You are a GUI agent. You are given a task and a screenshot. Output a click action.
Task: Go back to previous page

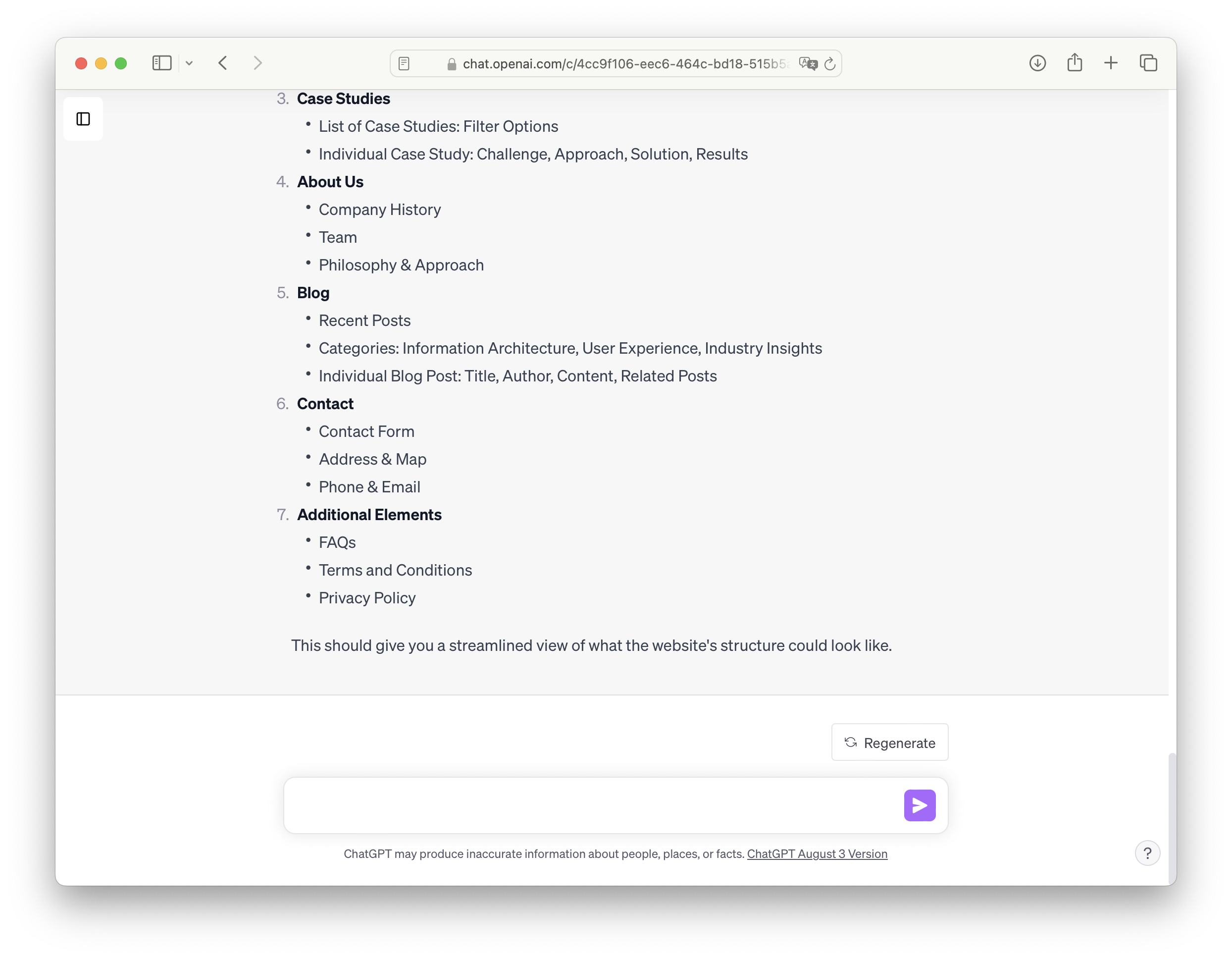(x=223, y=63)
